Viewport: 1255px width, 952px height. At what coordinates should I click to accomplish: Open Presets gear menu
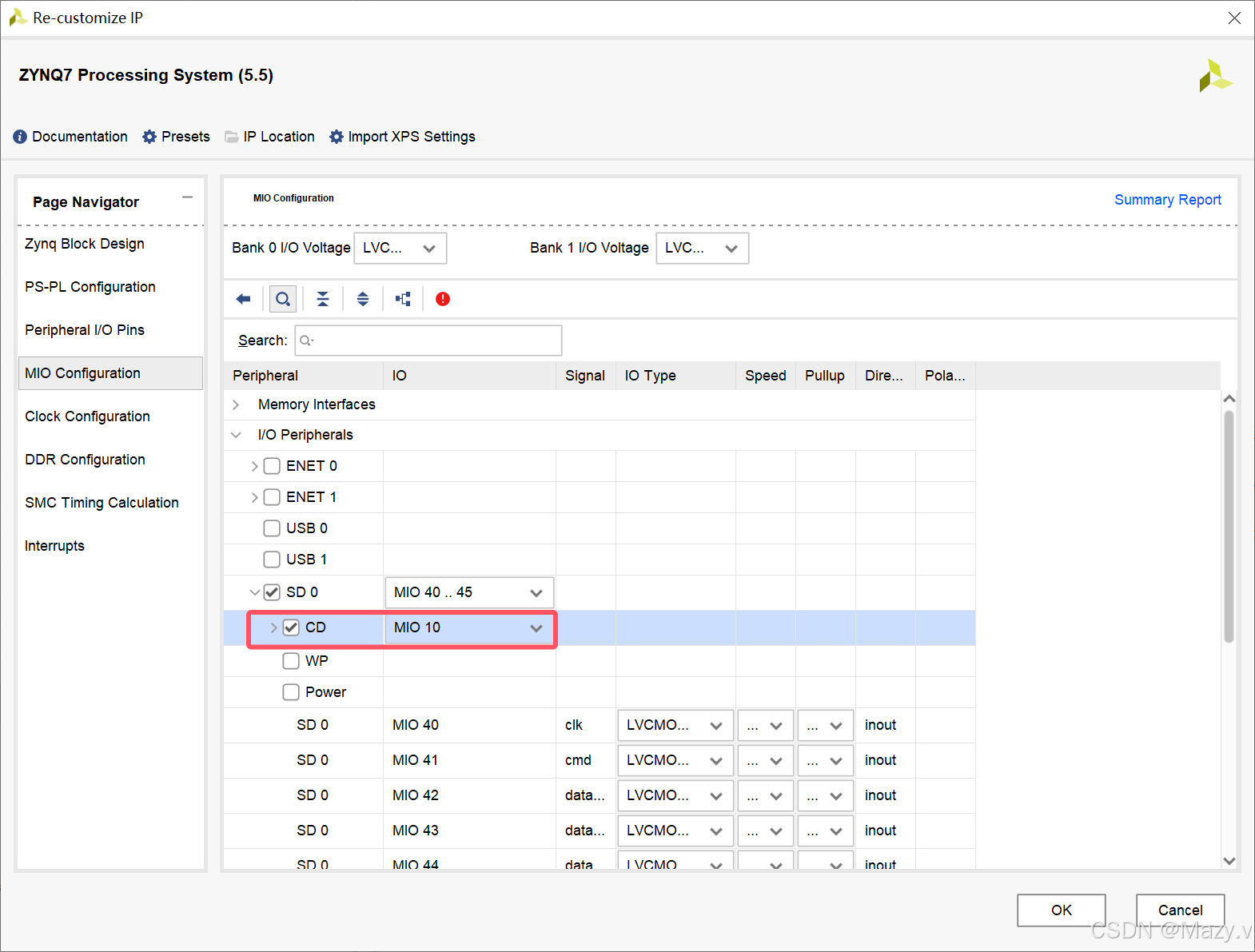tap(176, 137)
